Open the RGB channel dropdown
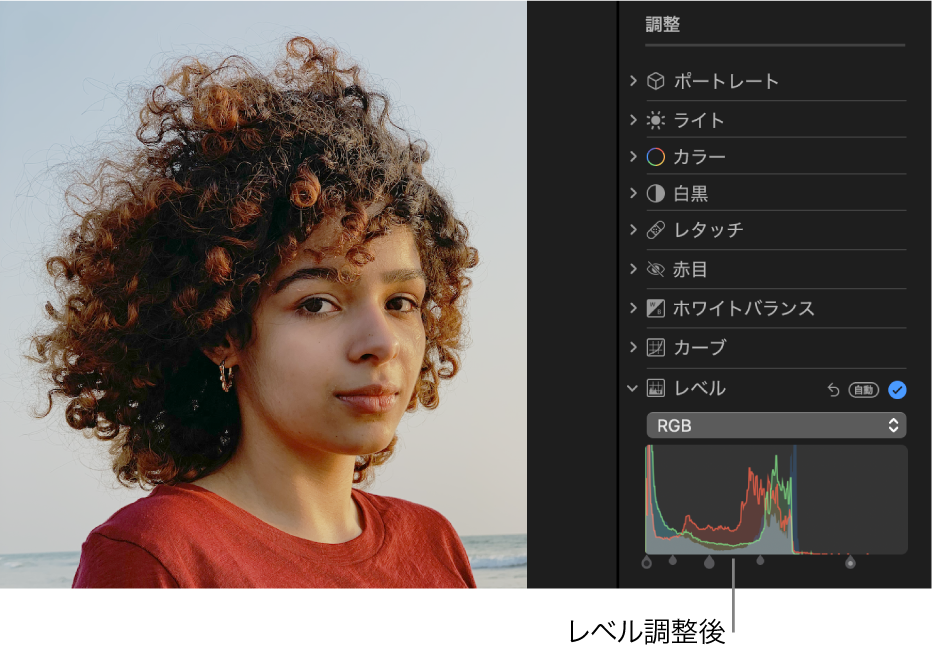This screenshot has width=934, height=652. tap(776, 425)
